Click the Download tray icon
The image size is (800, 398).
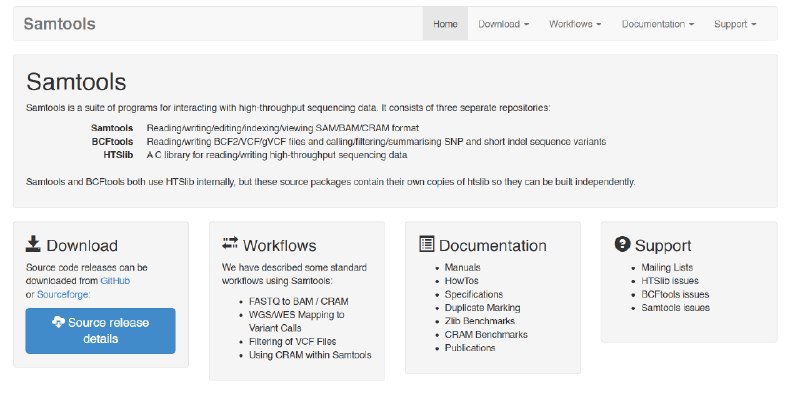(x=33, y=244)
